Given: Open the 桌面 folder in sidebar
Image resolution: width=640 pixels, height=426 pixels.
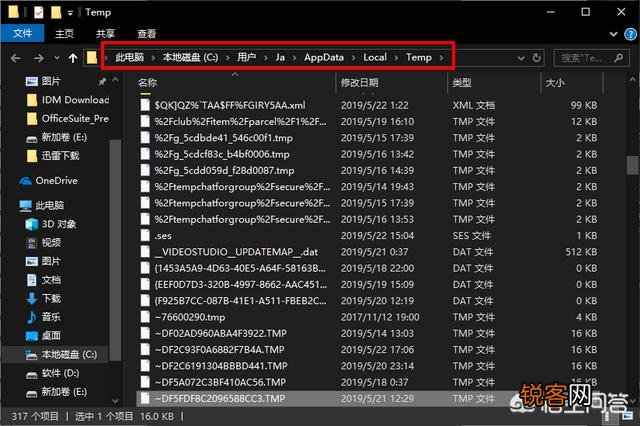Looking at the screenshot, I should (44, 336).
